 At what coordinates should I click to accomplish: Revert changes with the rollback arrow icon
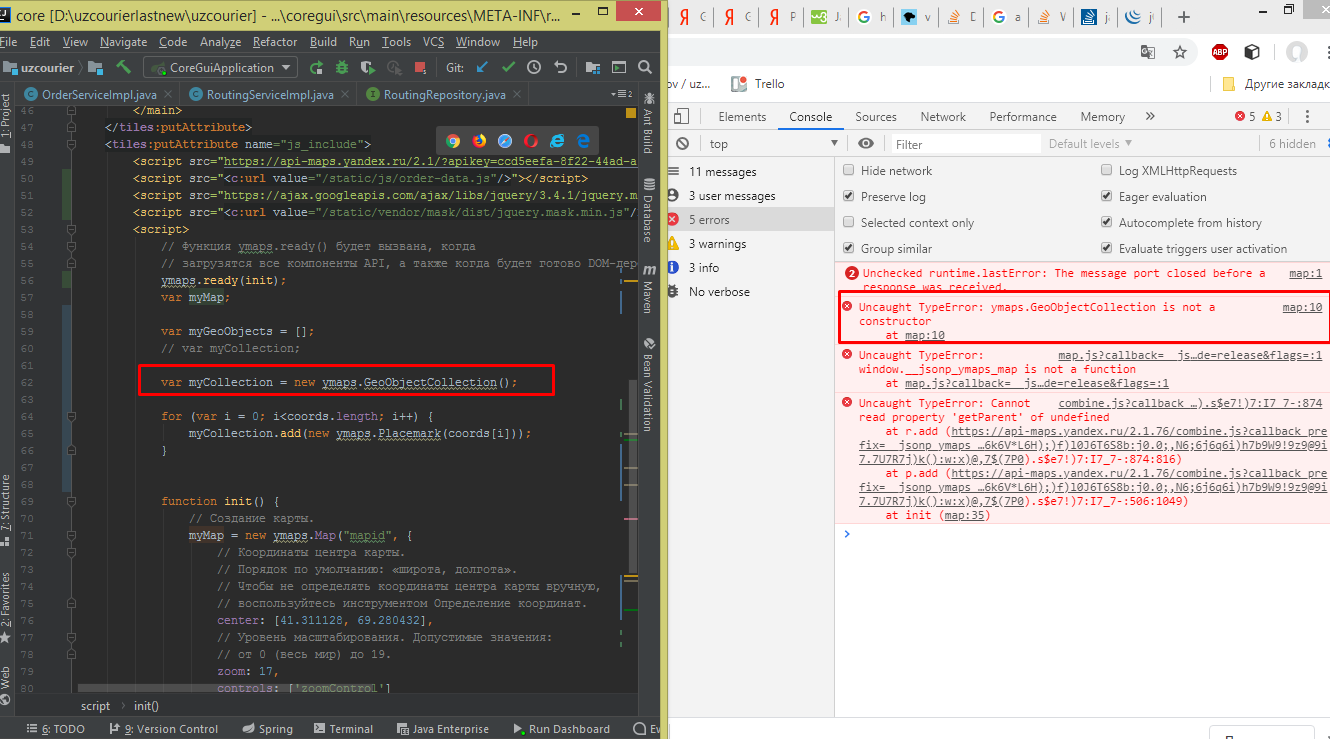(x=560, y=68)
